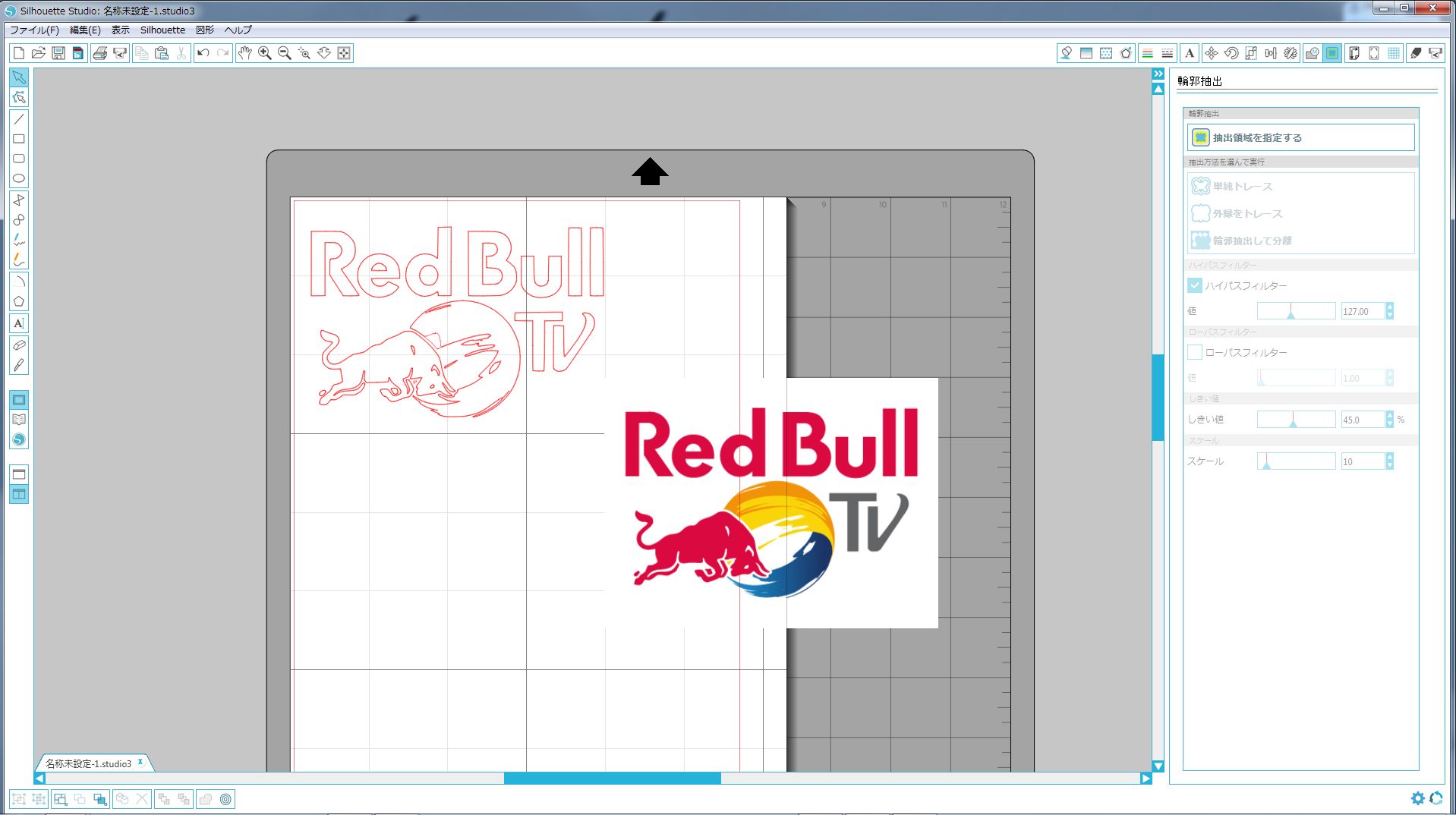Open the Library book icon
Screen dimensions: 1456x815
19,420
